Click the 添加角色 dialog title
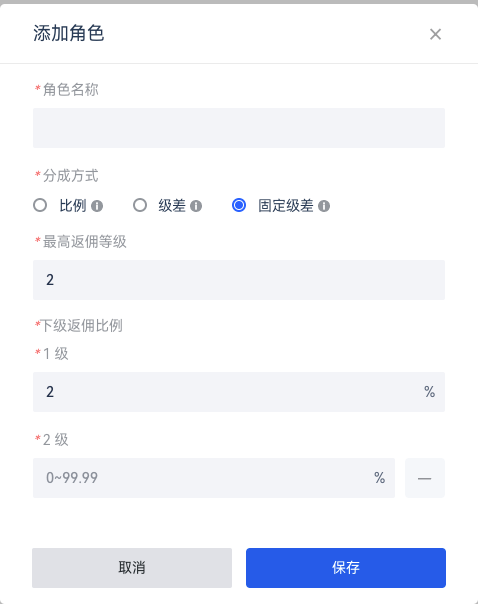478x604 pixels. pos(69,33)
